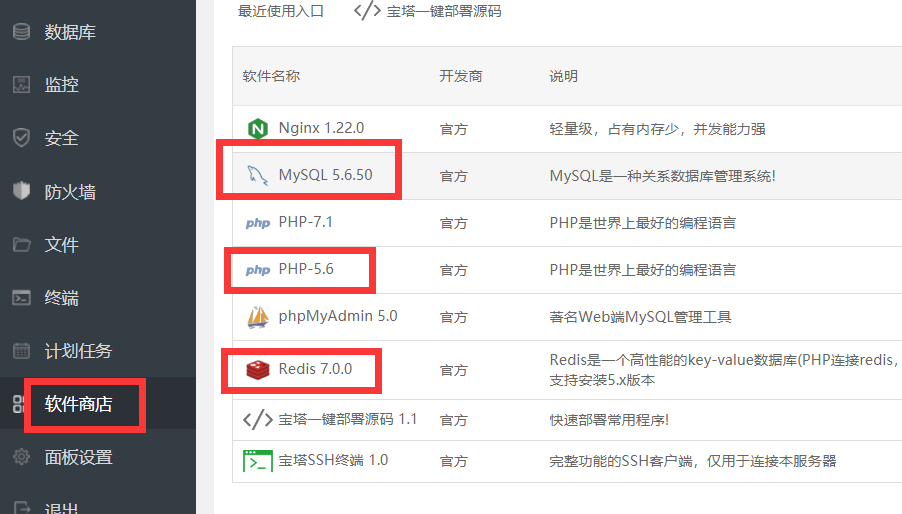Click the logout icon in sidebar
Screen dimensions: 902x514
22,508
